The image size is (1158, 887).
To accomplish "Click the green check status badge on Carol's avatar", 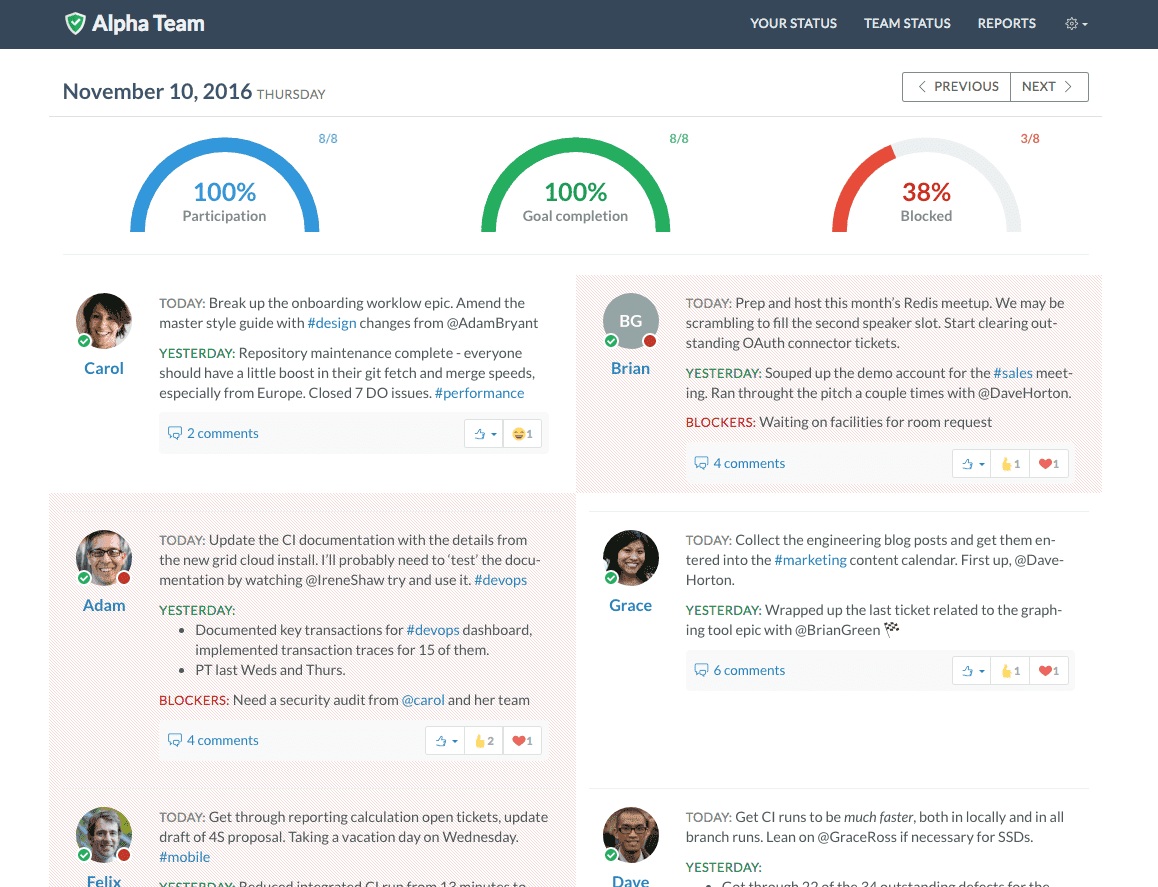I will [x=84, y=340].
